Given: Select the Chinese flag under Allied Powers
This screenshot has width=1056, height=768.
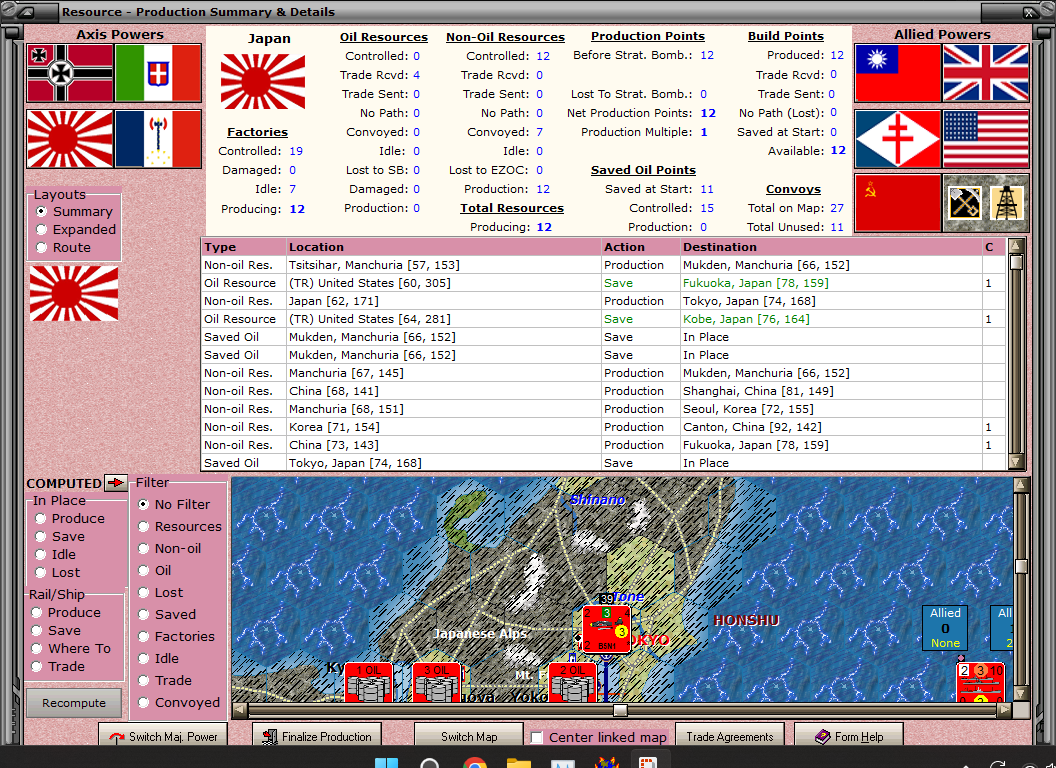Looking at the screenshot, I should (898, 73).
